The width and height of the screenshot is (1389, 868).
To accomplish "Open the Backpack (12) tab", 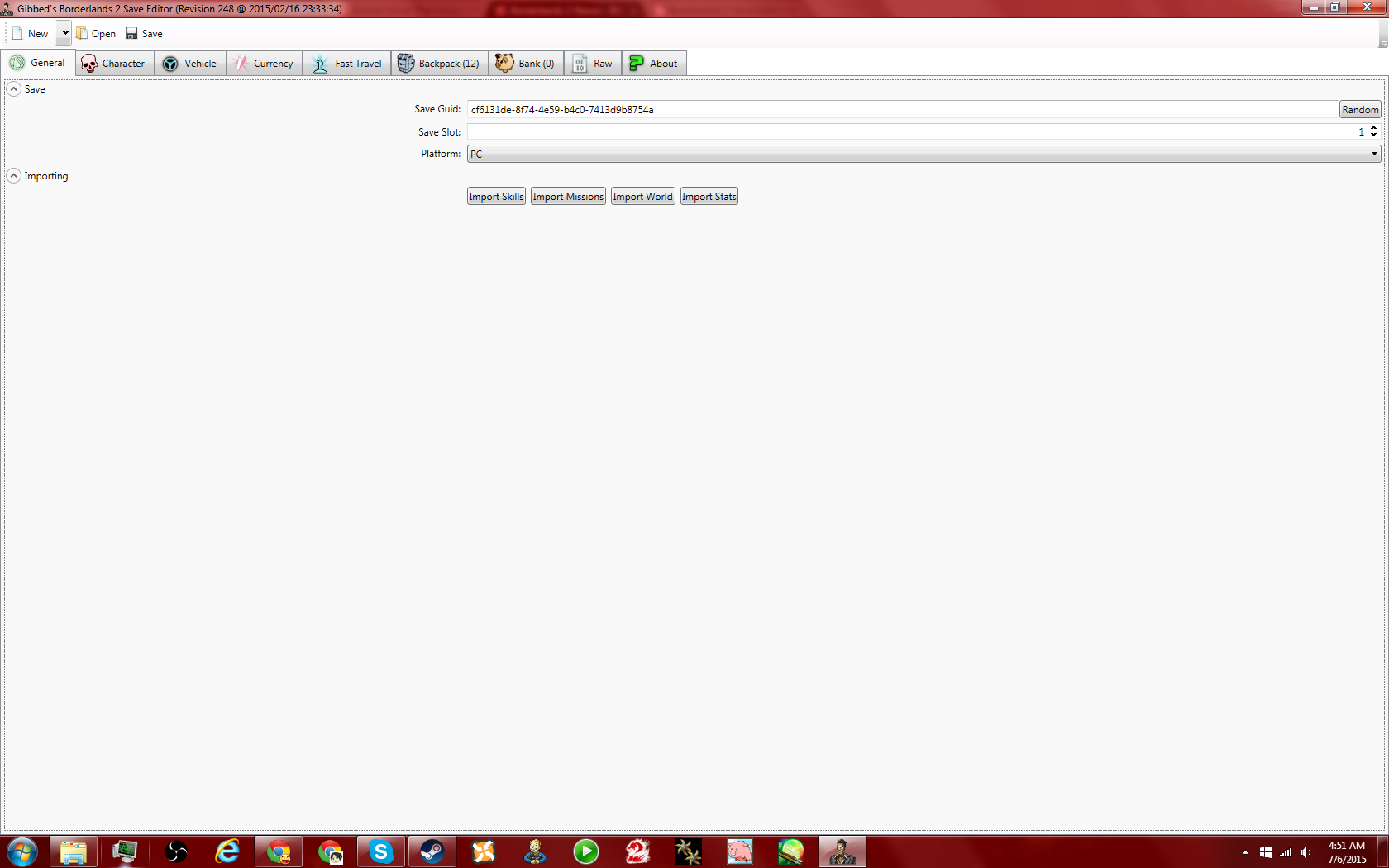I will pyautogui.click(x=439, y=64).
